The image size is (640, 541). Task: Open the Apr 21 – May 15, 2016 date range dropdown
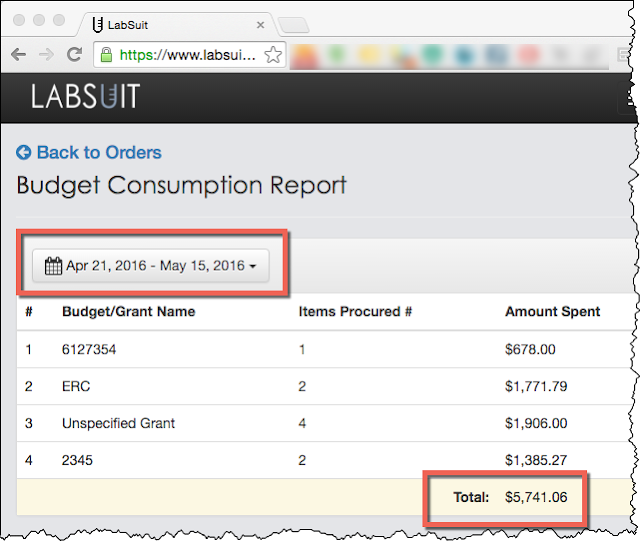(x=151, y=266)
